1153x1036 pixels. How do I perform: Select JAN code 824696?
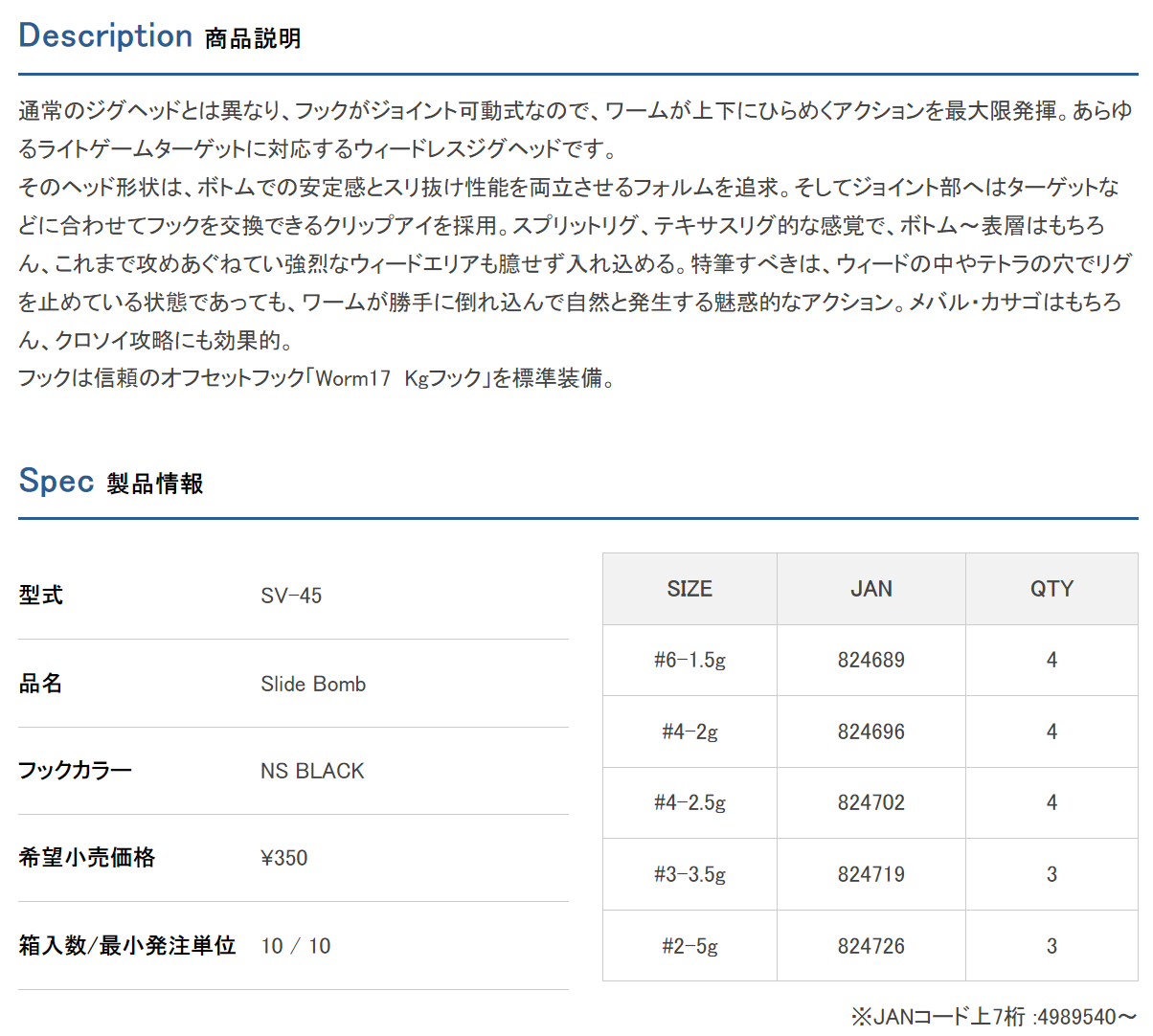pyautogui.click(x=871, y=732)
